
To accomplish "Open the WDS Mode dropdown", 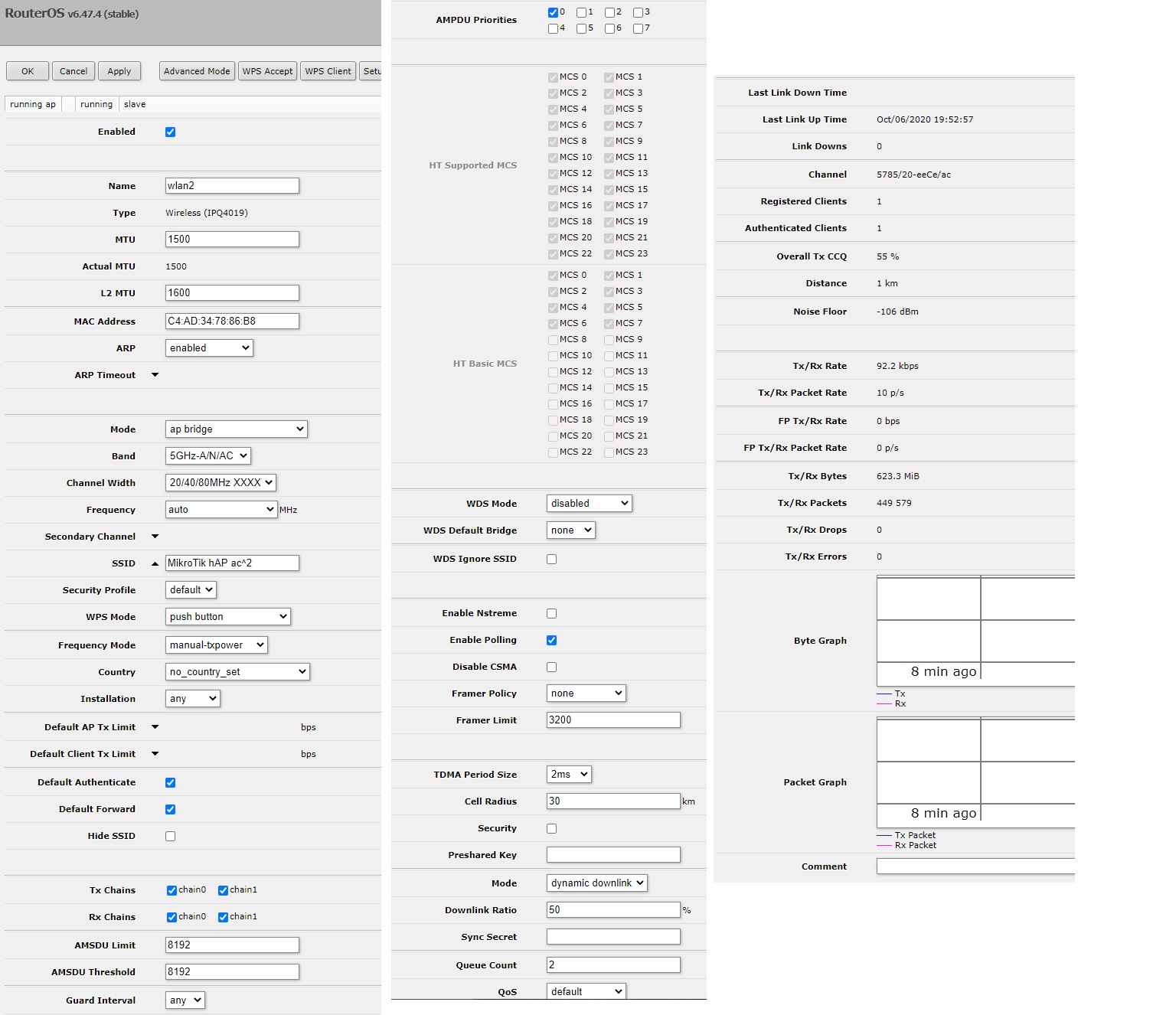I will 589,504.
